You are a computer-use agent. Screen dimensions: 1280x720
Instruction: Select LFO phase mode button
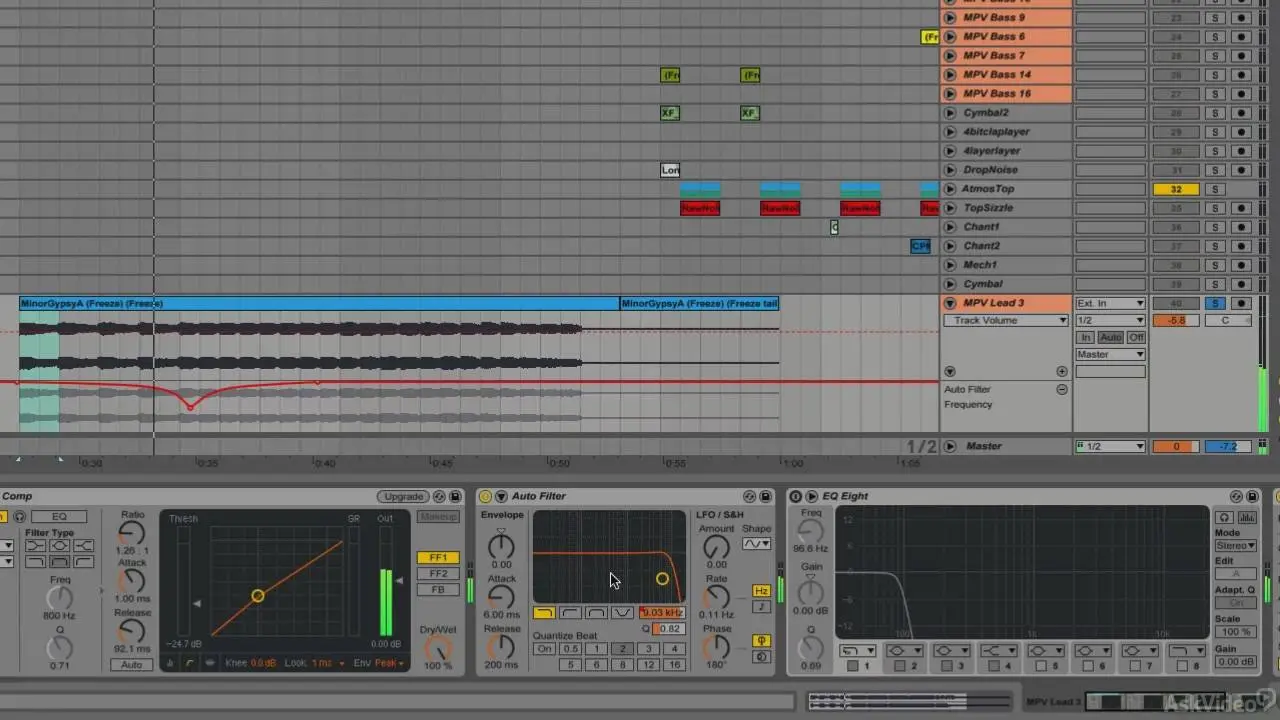pos(761,640)
